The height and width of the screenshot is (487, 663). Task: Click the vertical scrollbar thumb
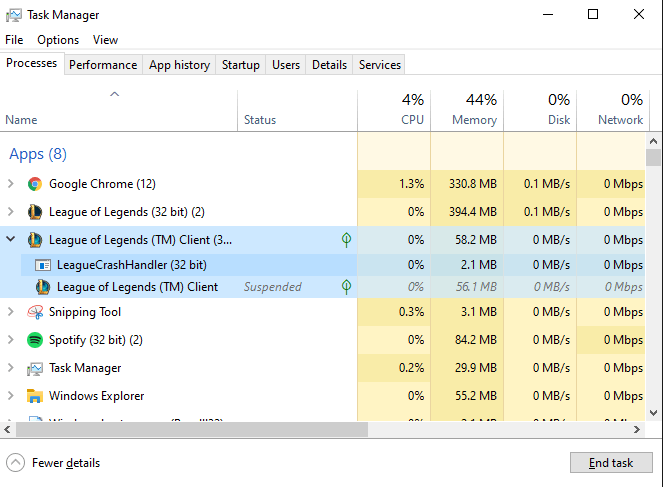coord(653,157)
